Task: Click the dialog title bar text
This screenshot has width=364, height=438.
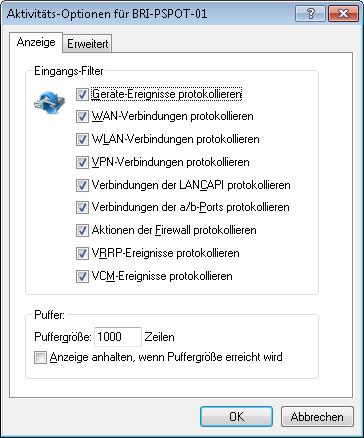Action: pyautogui.click(x=107, y=14)
